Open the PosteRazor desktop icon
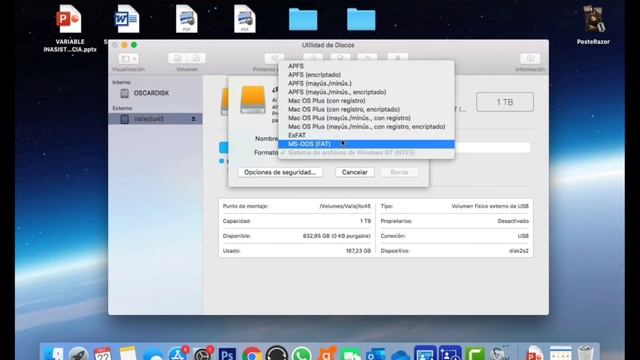The width and height of the screenshot is (640, 360). click(593, 24)
